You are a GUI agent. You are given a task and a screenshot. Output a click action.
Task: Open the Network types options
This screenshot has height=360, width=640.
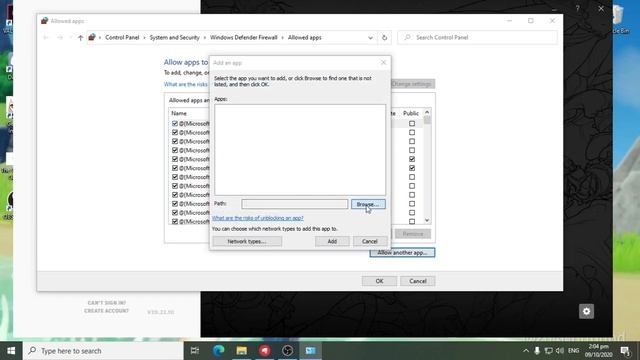247,241
